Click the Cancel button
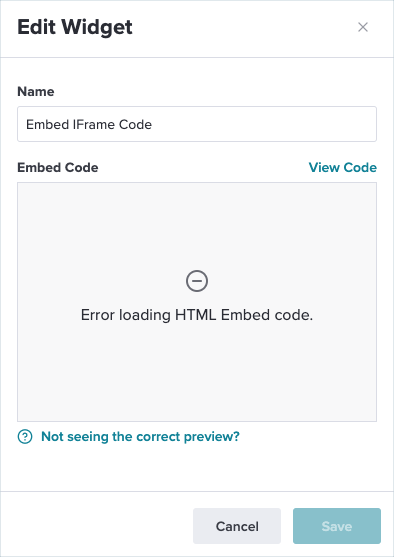The height and width of the screenshot is (557, 394). coord(237,526)
